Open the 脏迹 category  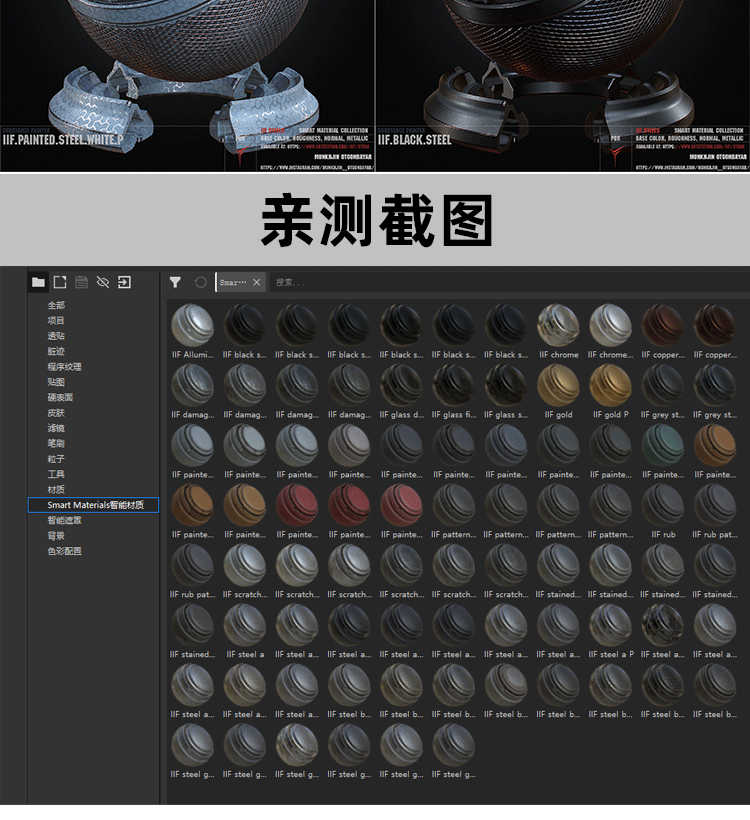(x=56, y=351)
